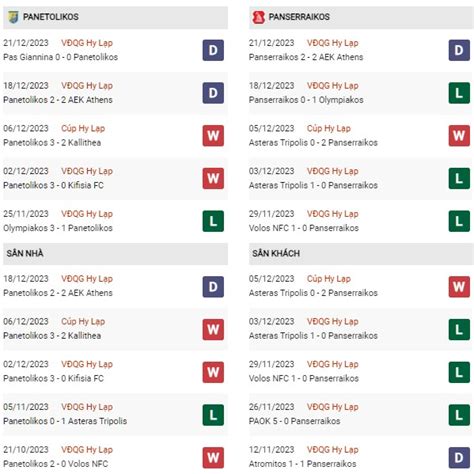Click the D badge for Pas Giannina match
474x474 pixels.
click(213, 50)
